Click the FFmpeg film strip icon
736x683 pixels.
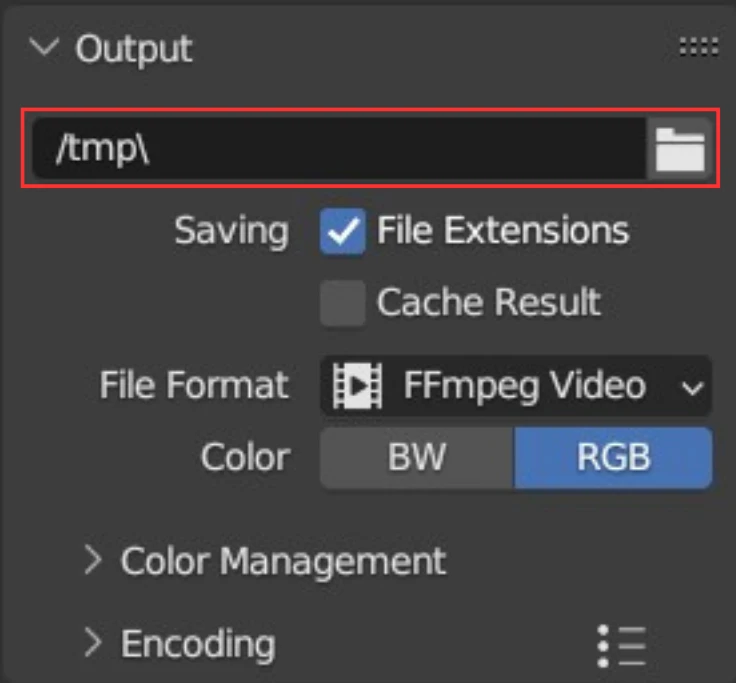tap(357, 386)
